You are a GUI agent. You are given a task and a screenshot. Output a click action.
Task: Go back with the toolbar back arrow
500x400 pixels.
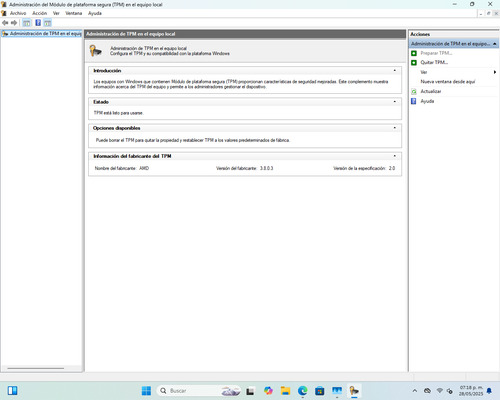5,23
